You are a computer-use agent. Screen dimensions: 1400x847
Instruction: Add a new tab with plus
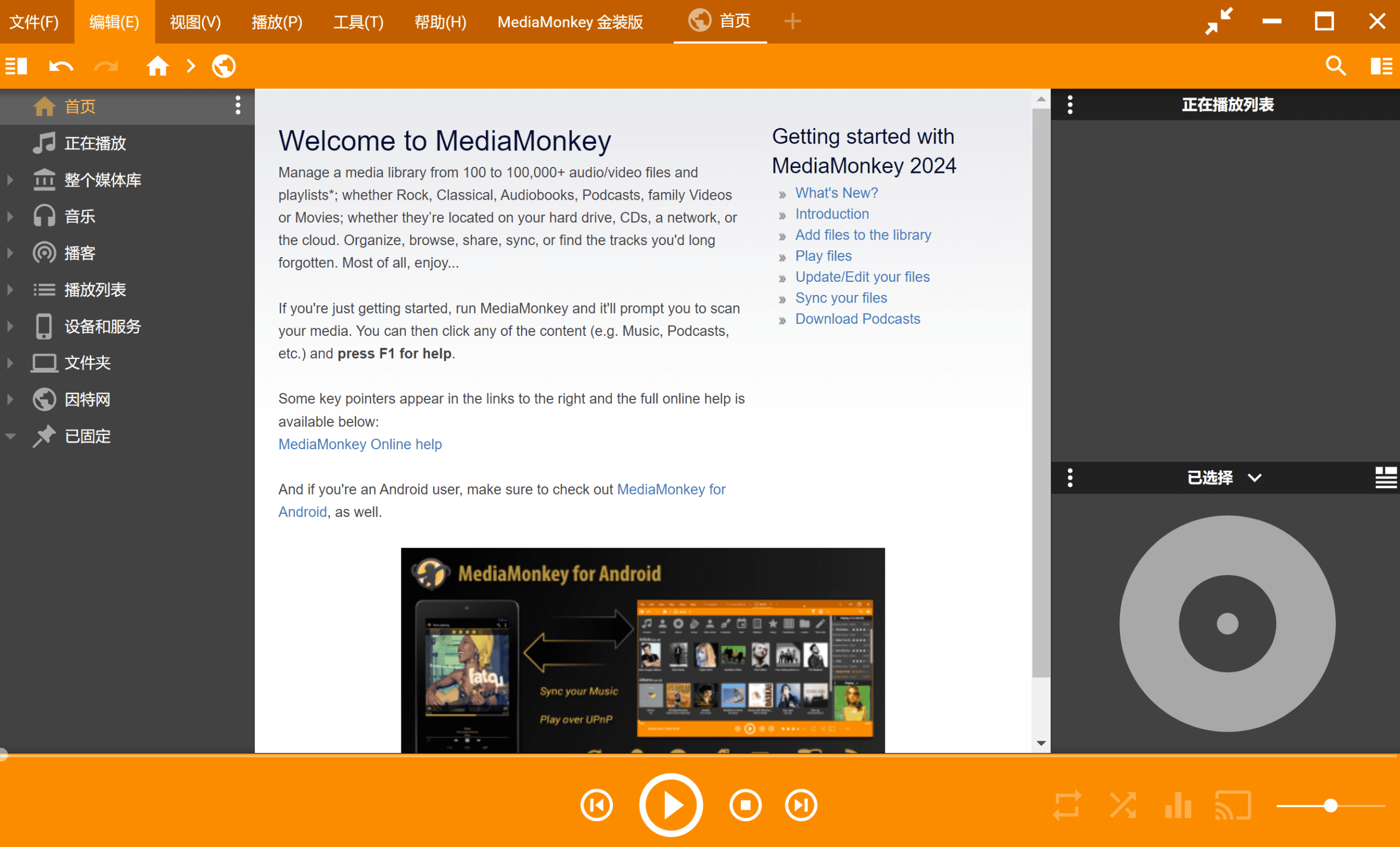tap(792, 21)
